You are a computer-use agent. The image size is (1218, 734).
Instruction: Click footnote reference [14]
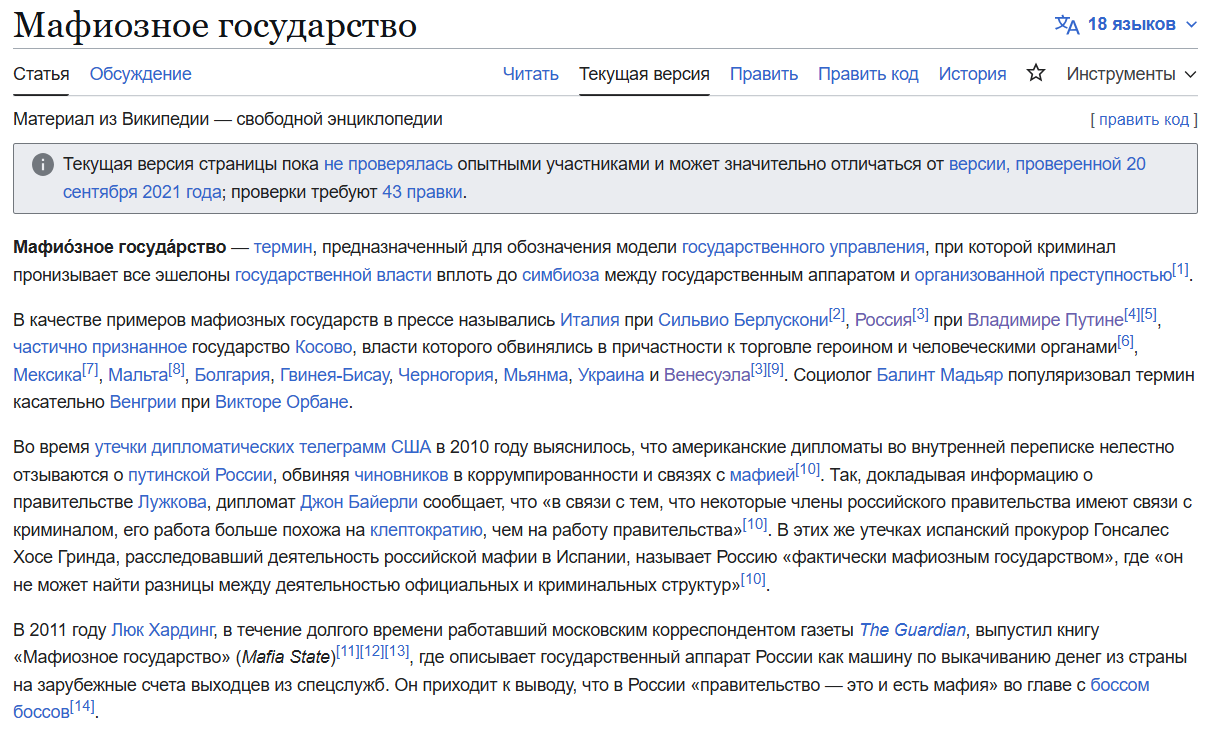pyautogui.click(x=82, y=707)
